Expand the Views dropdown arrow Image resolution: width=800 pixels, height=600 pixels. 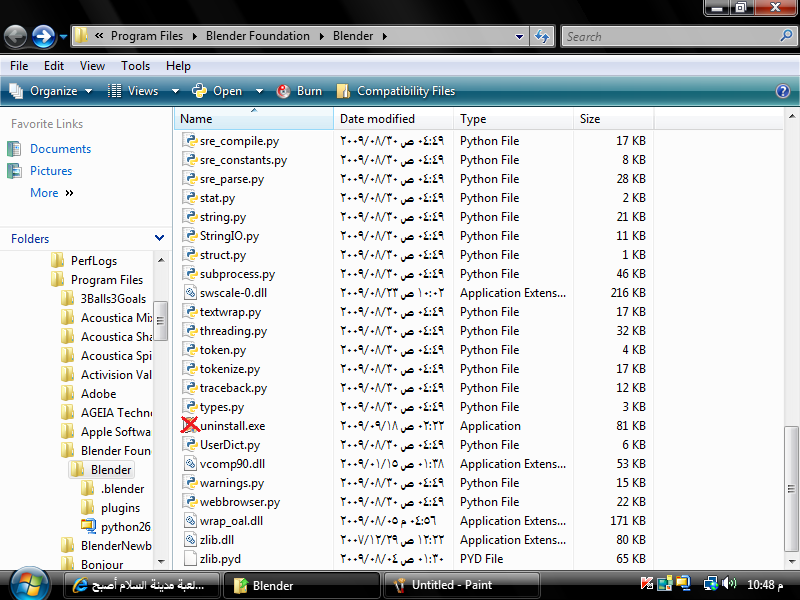pyautogui.click(x=175, y=91)
